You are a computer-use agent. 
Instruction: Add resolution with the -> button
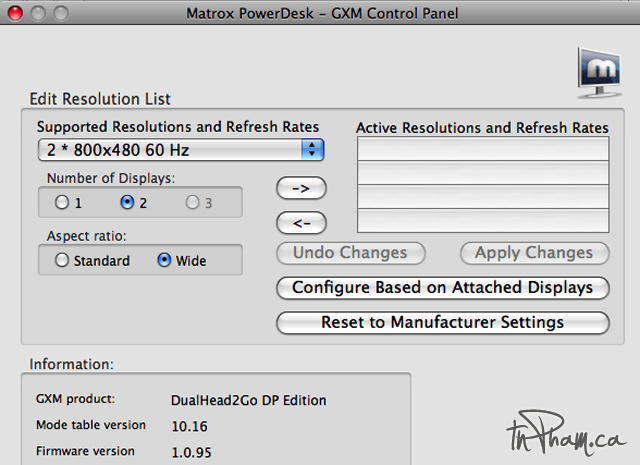(301, 188)
